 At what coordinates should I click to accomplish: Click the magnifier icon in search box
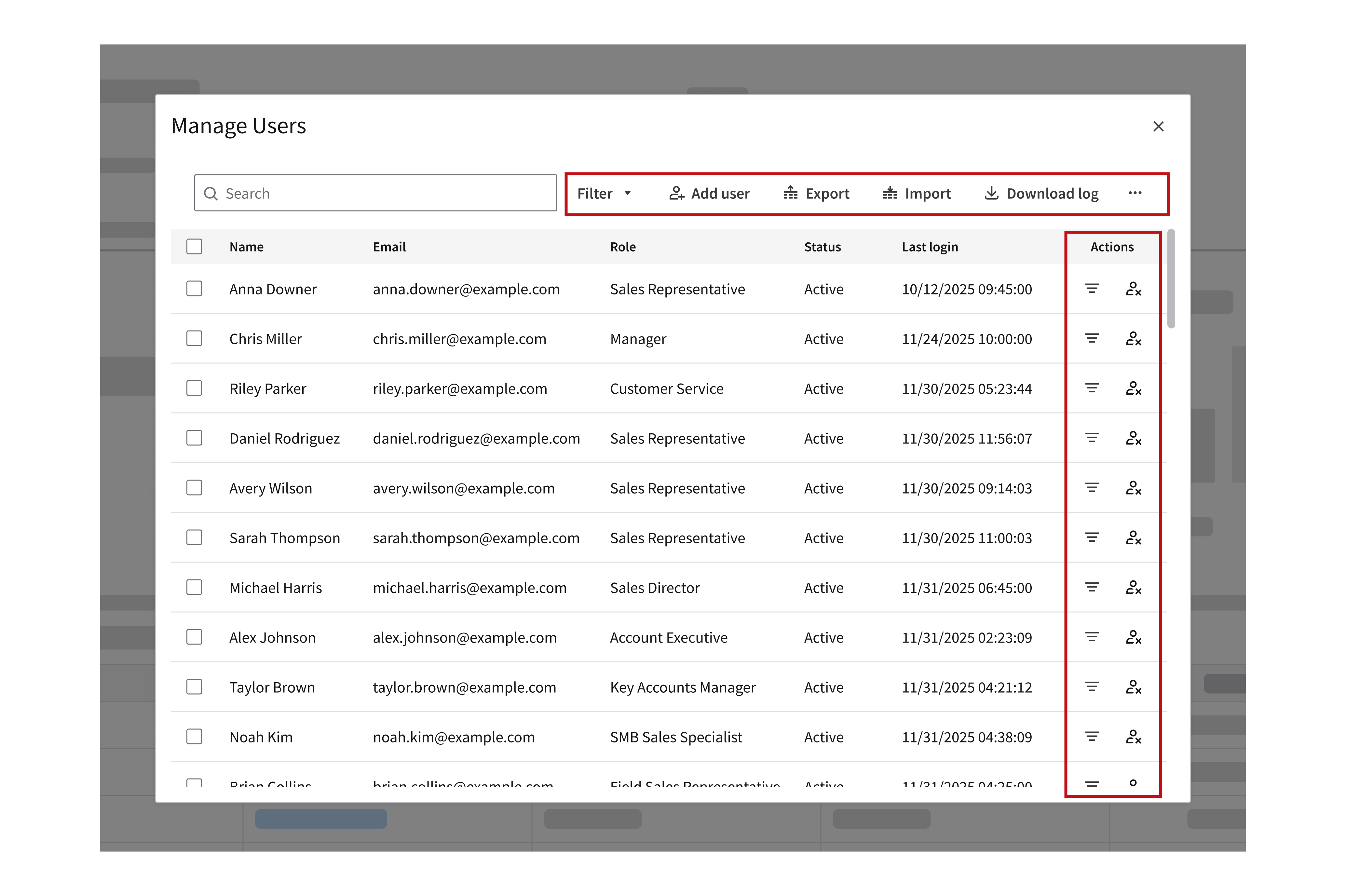[x=211, y=194]
